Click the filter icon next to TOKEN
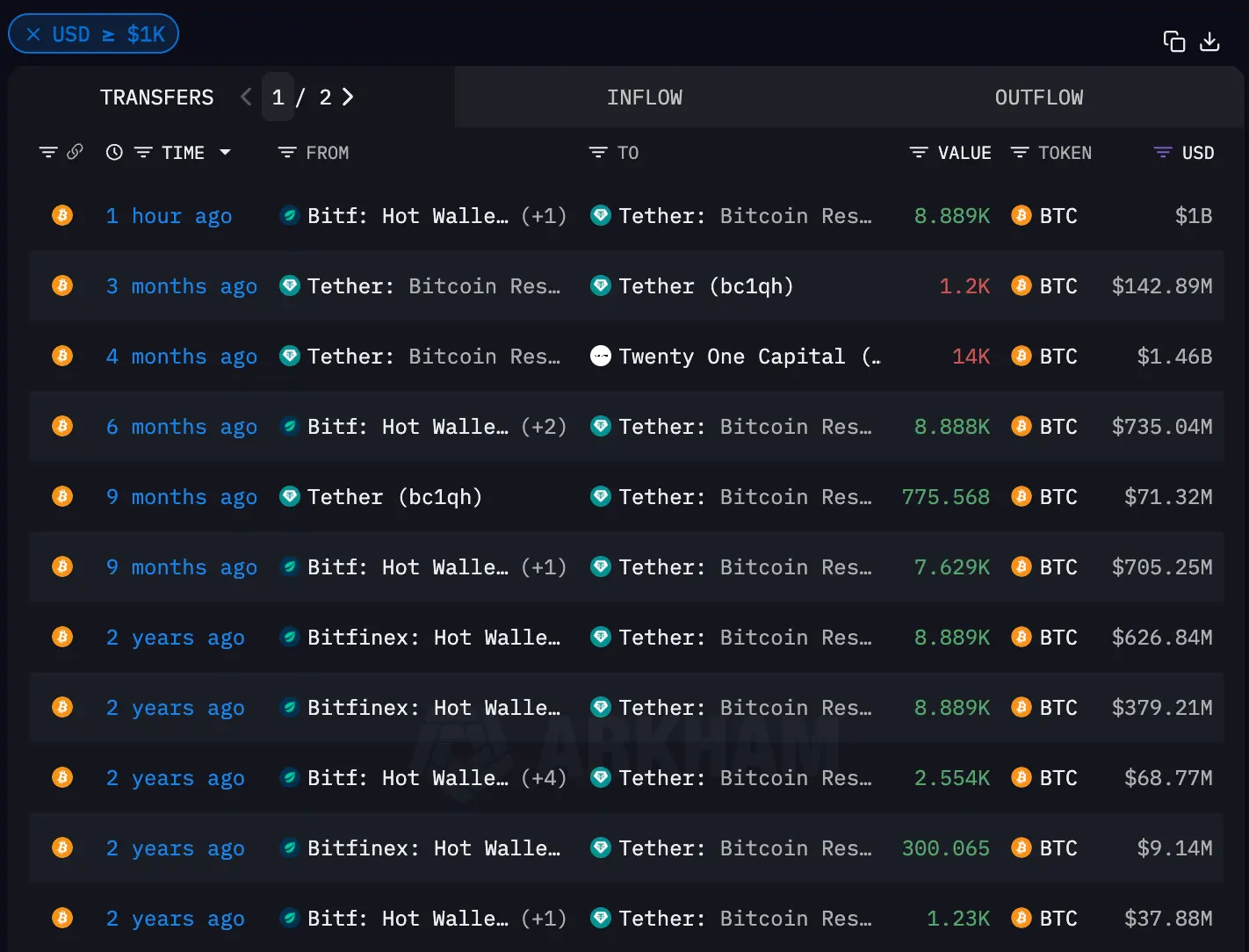Viewport: 1249px width, 952px height. [x=1019, y=153]
